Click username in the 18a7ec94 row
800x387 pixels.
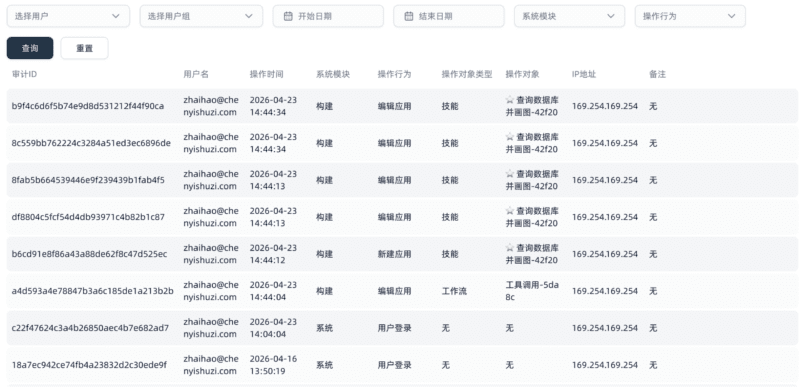pos(211,365)
